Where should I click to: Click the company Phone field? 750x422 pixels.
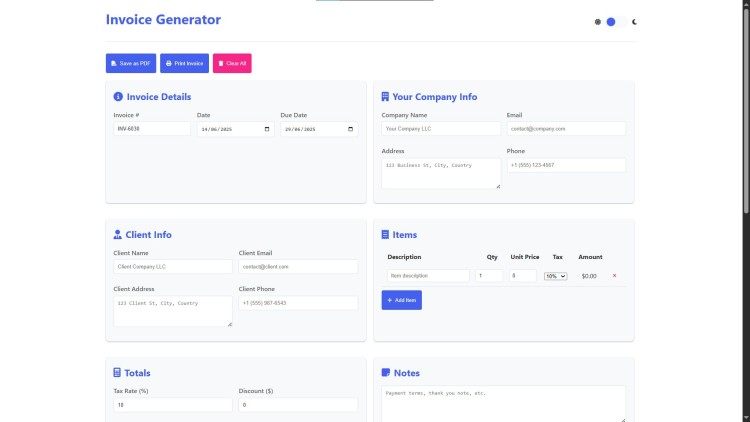(x=566, y=165)
